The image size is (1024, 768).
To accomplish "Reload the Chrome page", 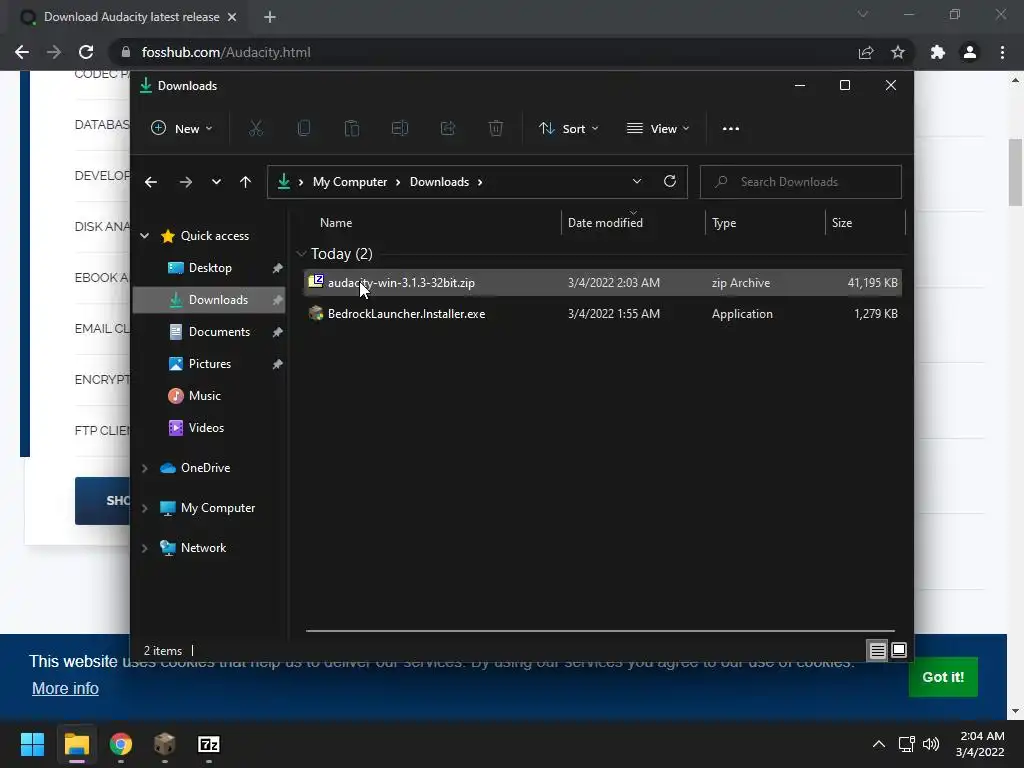I will 86,52.
